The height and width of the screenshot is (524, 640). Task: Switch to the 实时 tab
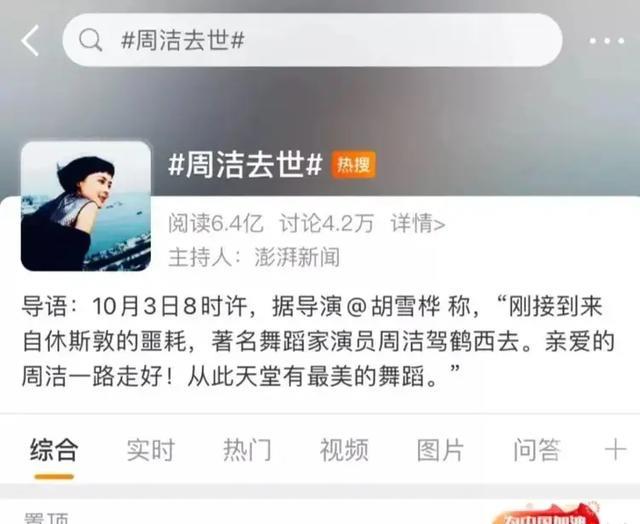151,450
